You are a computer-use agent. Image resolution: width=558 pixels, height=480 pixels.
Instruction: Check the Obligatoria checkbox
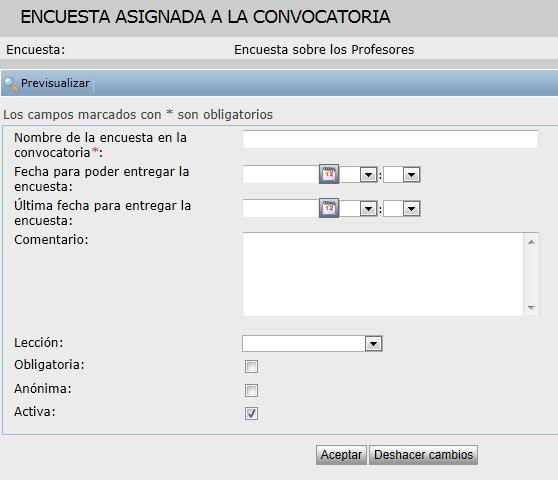click(x=251, y=366)
